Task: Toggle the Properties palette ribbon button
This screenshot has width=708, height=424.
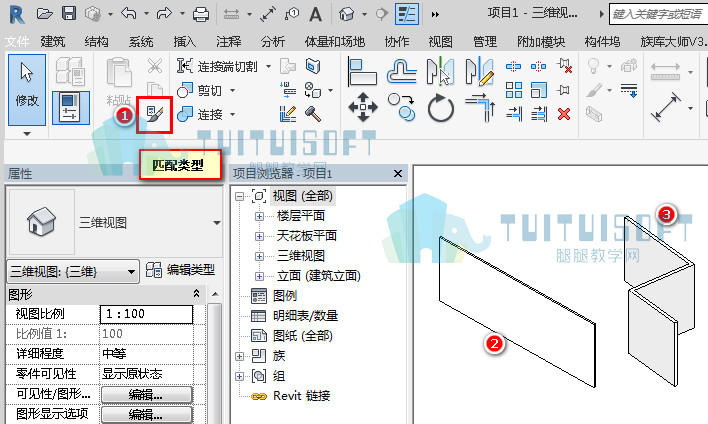Action: coord(71,107)
